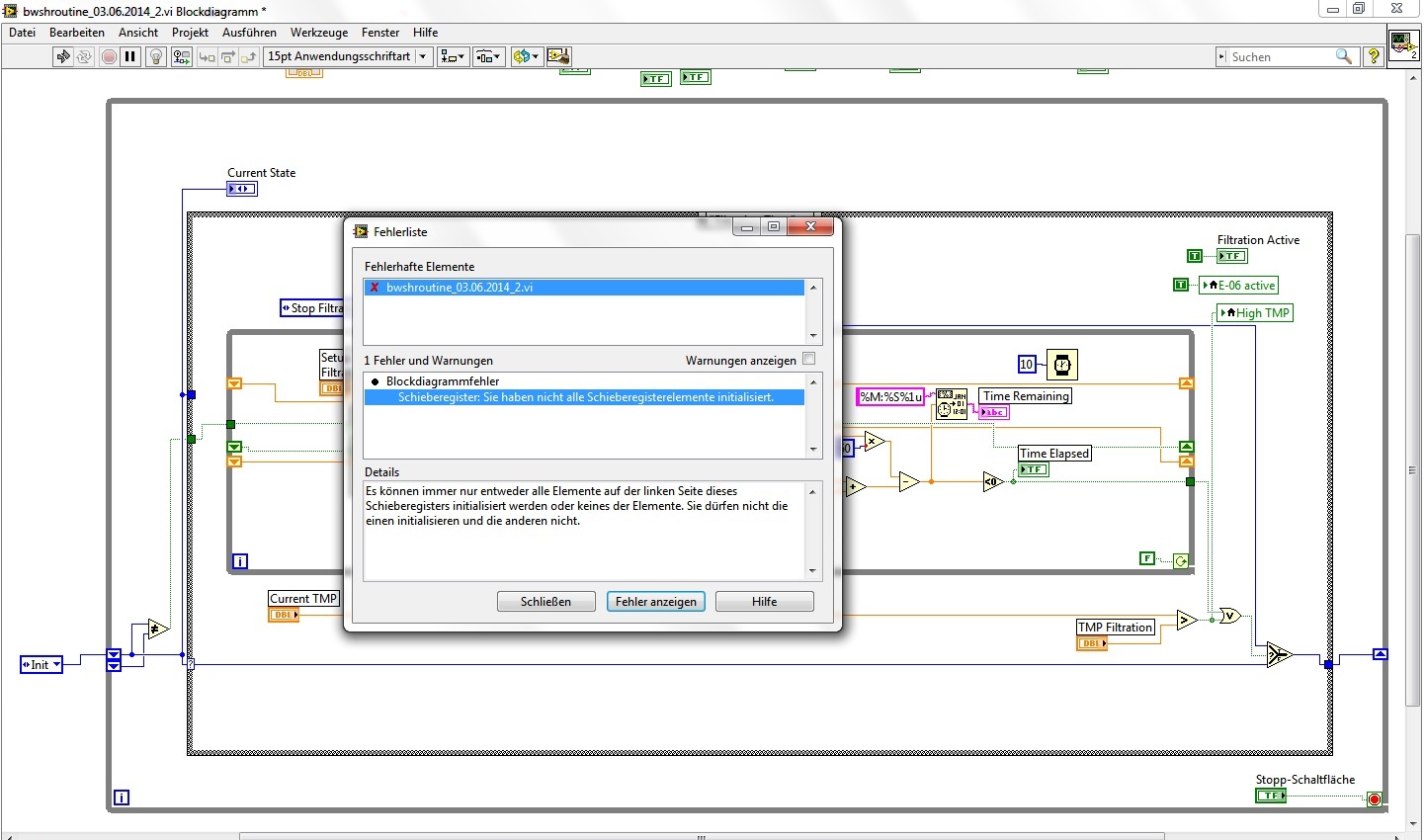Click the Fehler anzeigen button

(x=656, y=601)
